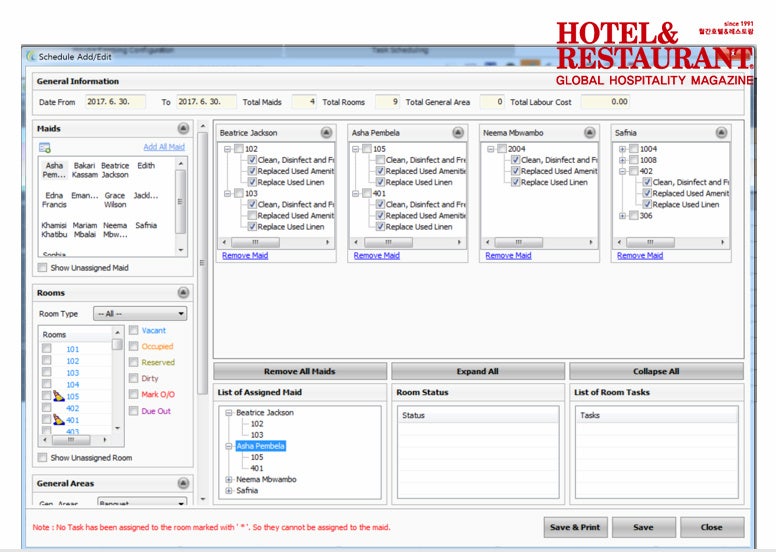Click Rooms list horizontal scrollbar thumb
The width and height of the screenshot is (776, 552).
coord(71,440)
